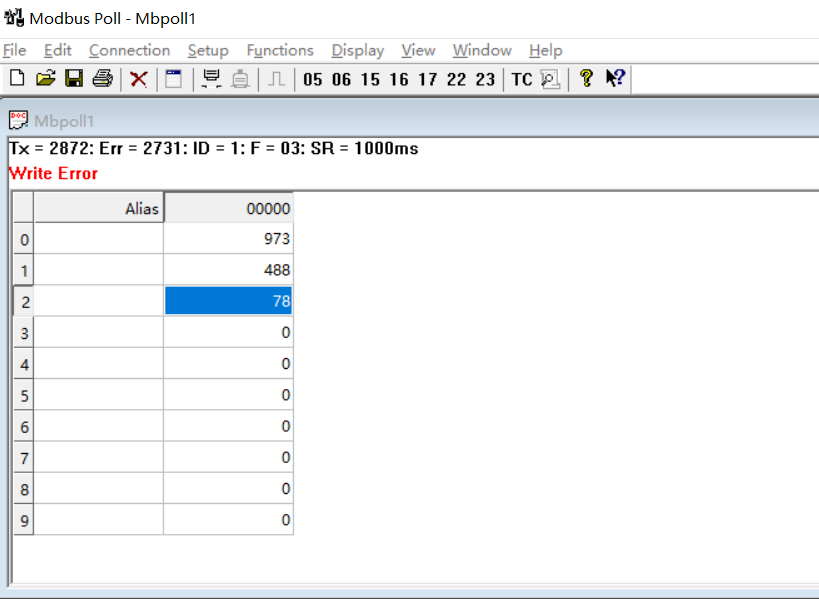The width and height of the screenshot is (819, 599).
Task: Open the Edit menu
Action: tap(57, 50)
